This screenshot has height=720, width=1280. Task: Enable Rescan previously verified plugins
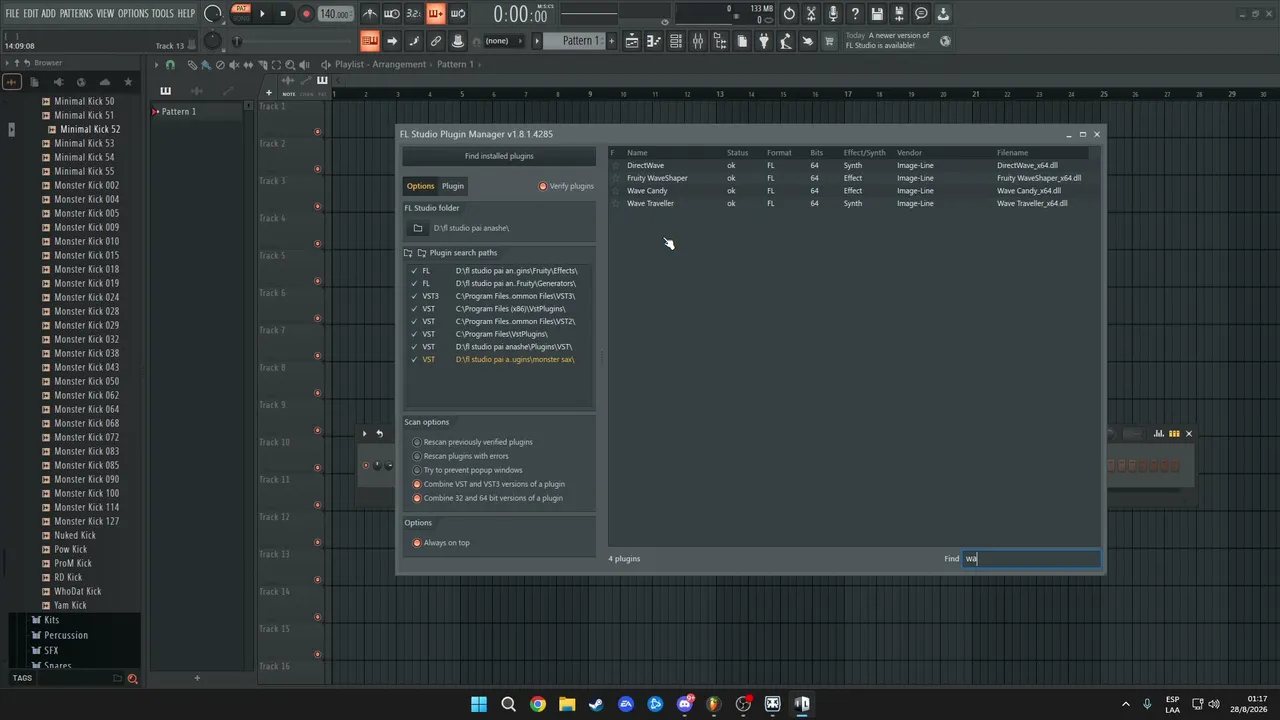(x=418, y=442)
